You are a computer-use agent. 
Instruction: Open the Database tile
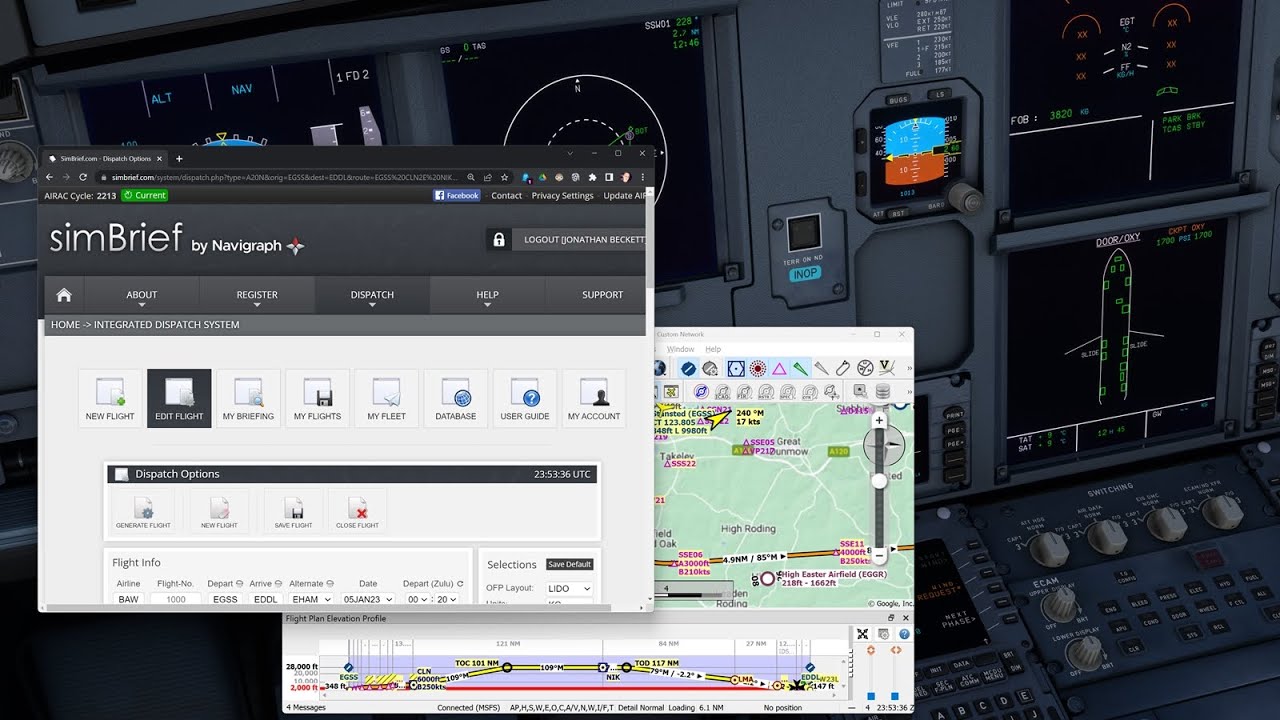[x=455, y=398]
